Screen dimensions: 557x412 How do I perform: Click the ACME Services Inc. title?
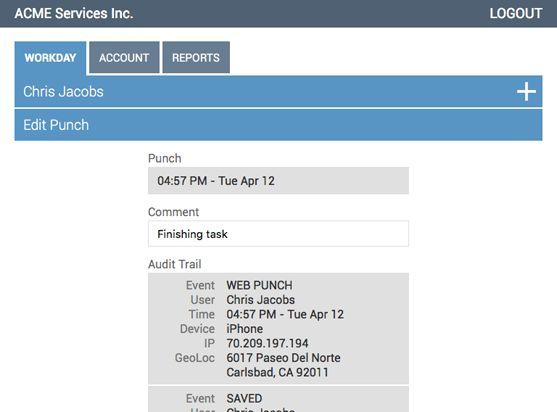(x=74, y=13)
